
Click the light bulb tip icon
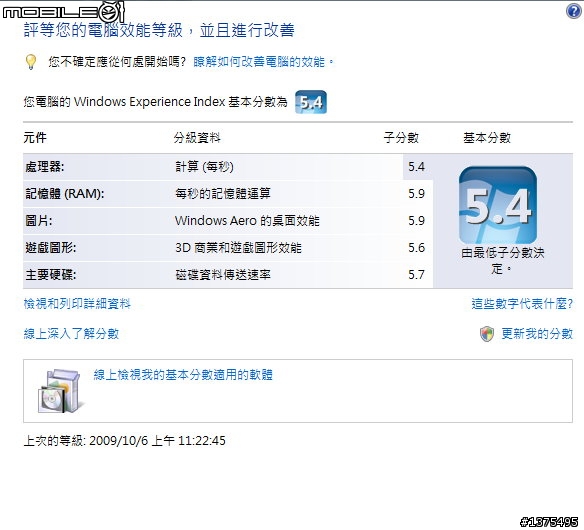coord(31,62)
